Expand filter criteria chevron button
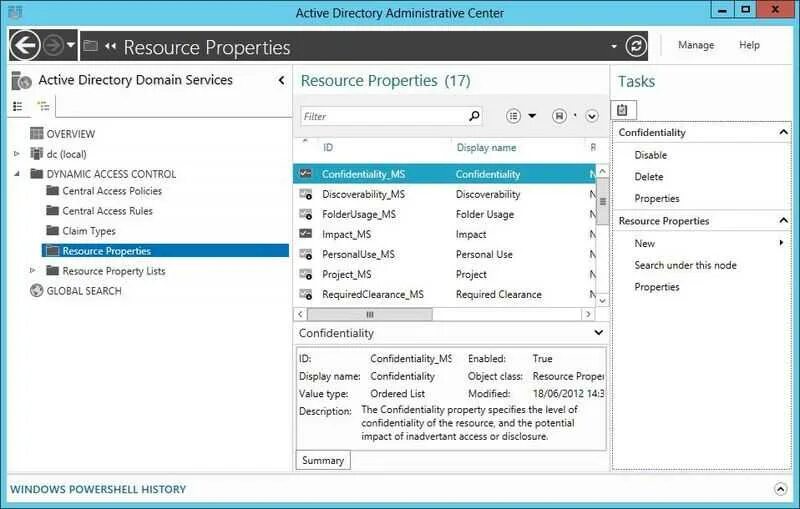The width and height of the screenshot is (800, 509). tap(592, 116)
